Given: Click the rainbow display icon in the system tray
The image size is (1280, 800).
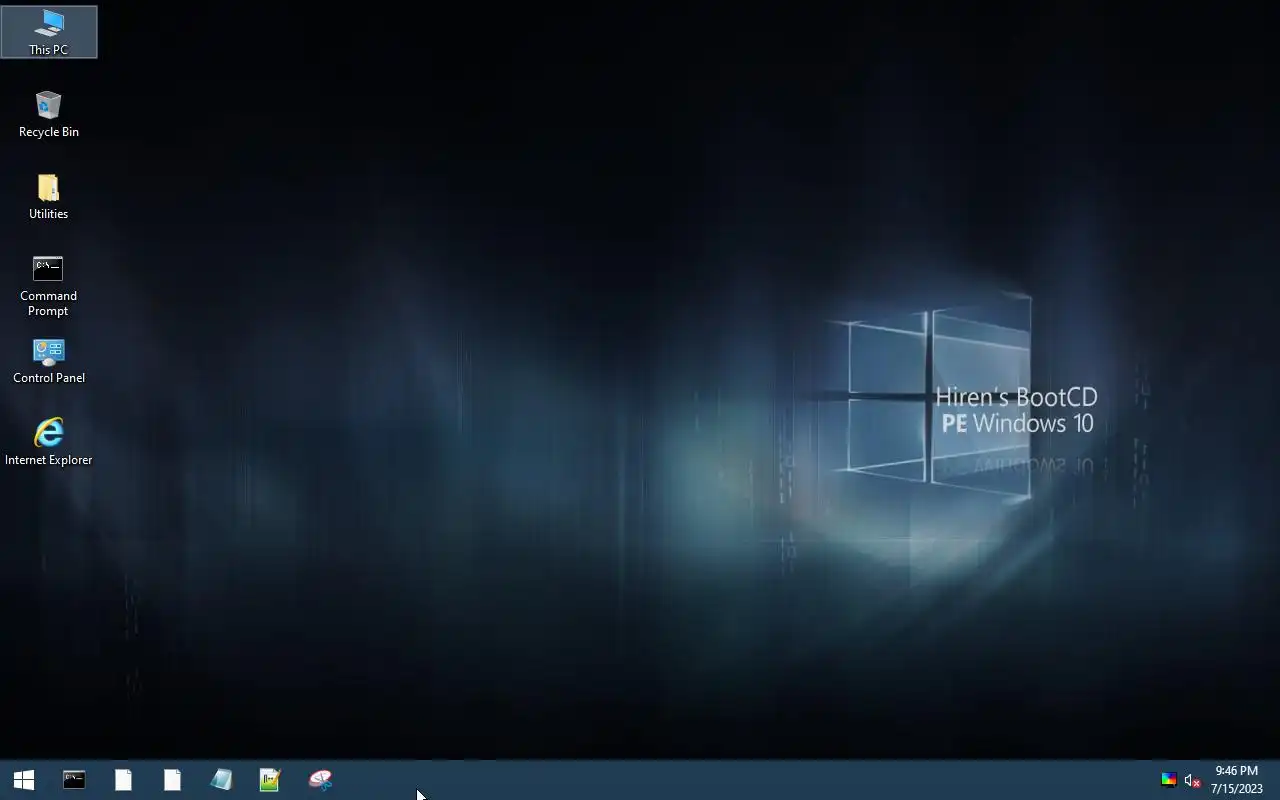Looking at the screenshot, I should [1168, 780].
